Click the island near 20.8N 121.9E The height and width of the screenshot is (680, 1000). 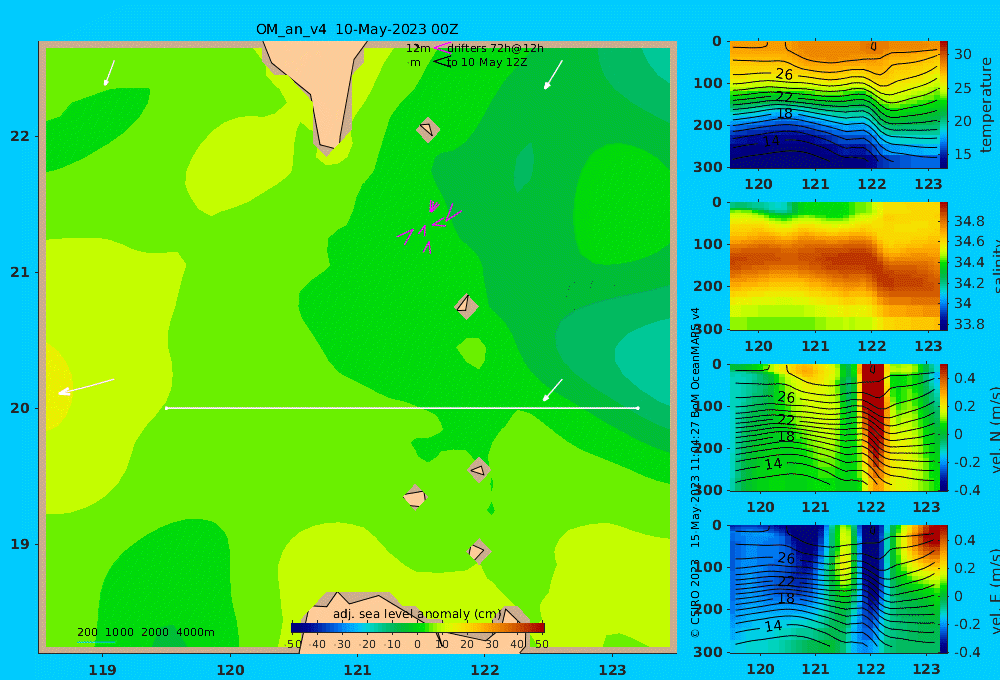click(x=466, y=306)
